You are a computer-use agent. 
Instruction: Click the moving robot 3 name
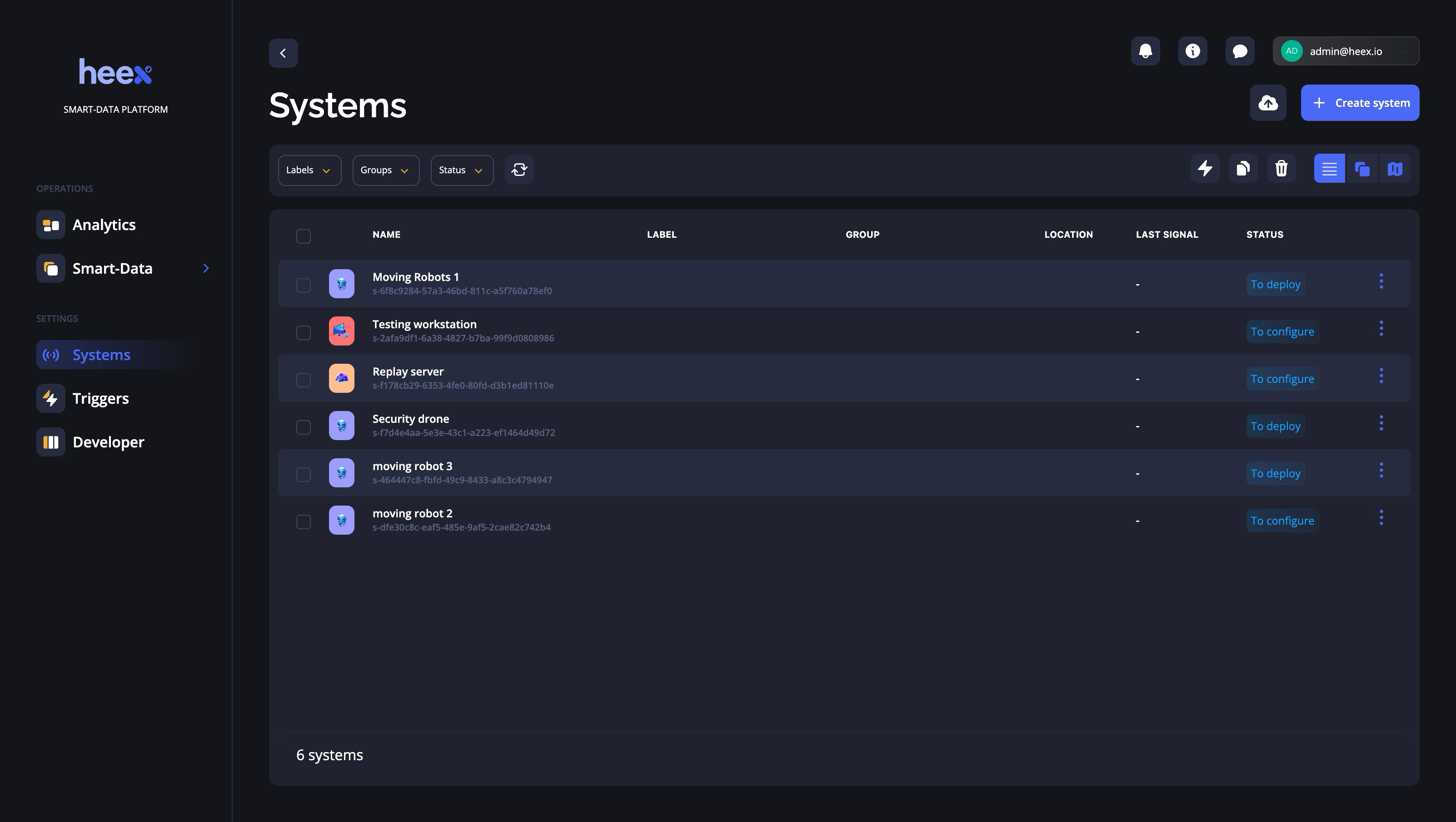pyautogui.click(x=412, y=466)
